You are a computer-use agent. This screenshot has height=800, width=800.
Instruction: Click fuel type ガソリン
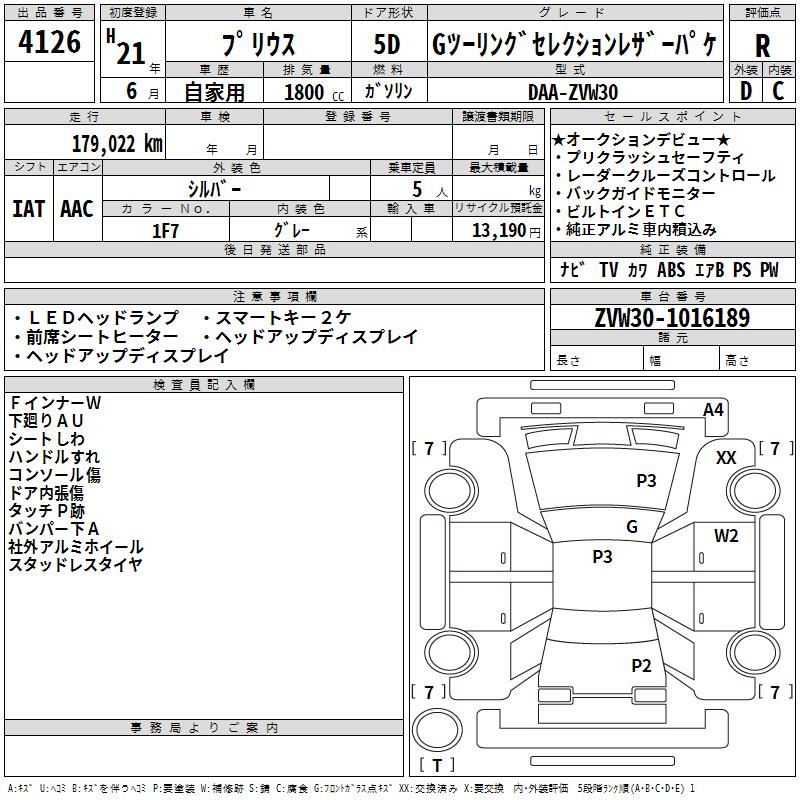click(388, 91)
